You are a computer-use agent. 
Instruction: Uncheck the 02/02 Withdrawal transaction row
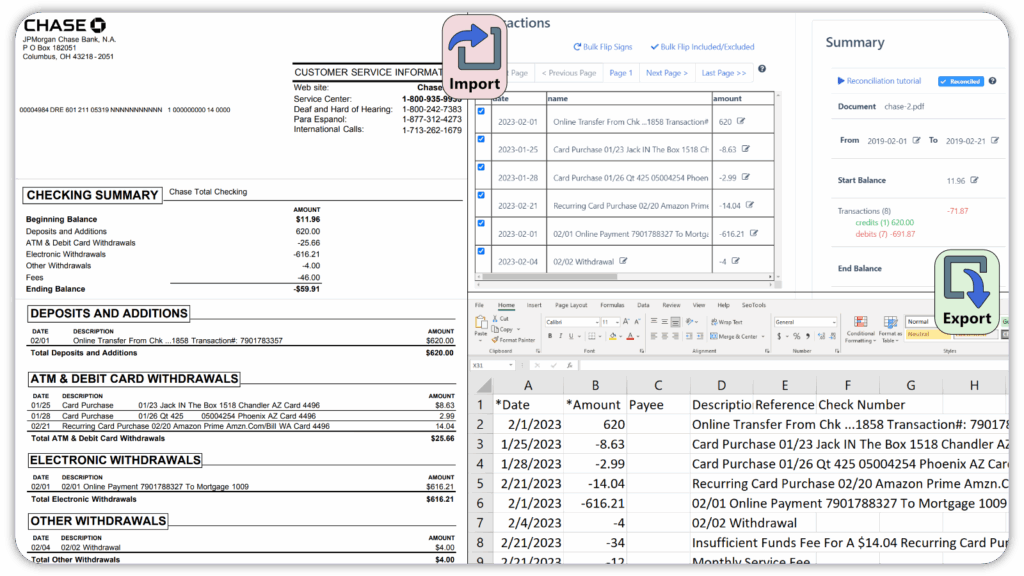click(x=481, y=251)
